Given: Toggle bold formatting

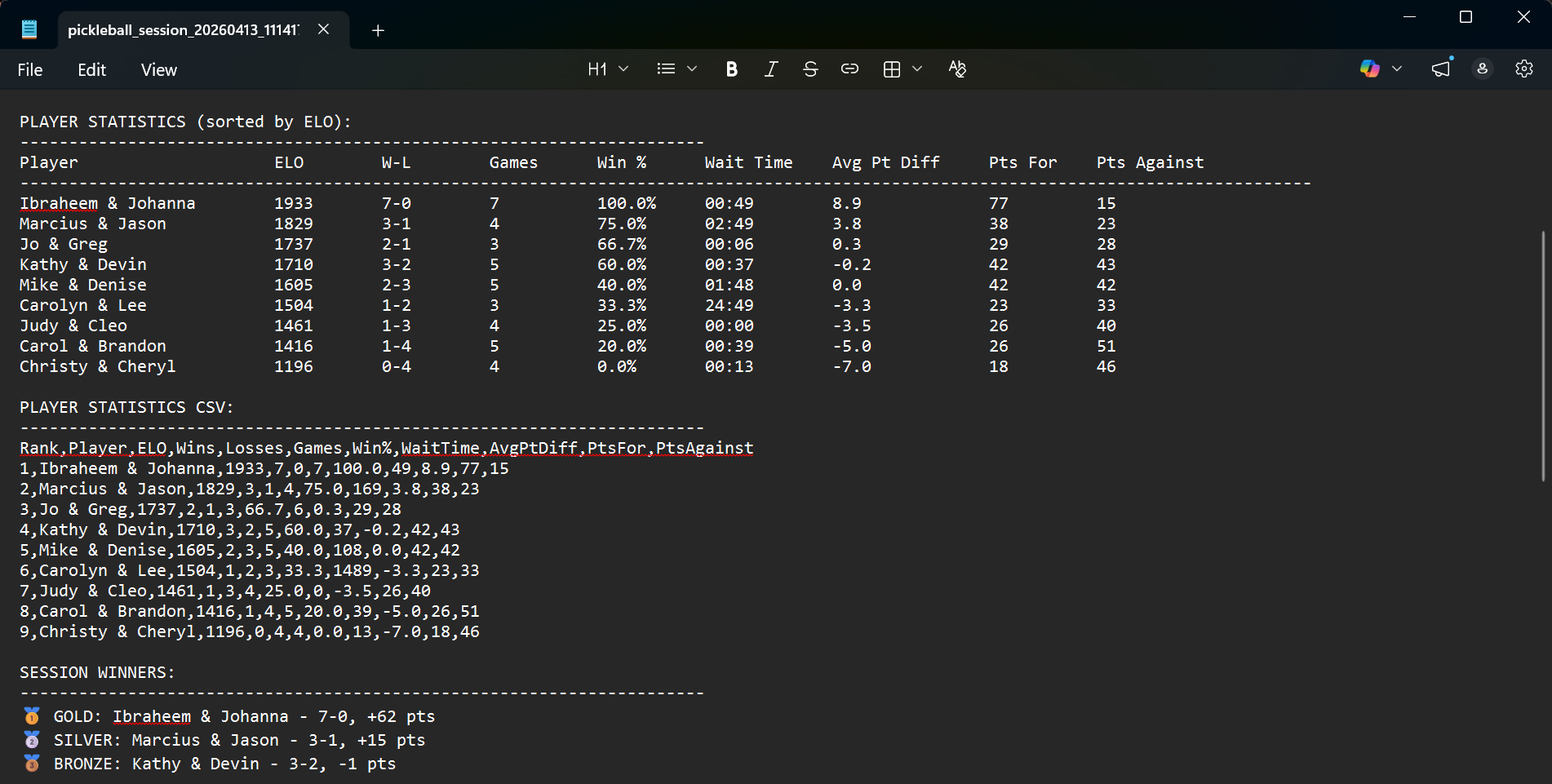Looking at the screenshot, I should (731, 69).
